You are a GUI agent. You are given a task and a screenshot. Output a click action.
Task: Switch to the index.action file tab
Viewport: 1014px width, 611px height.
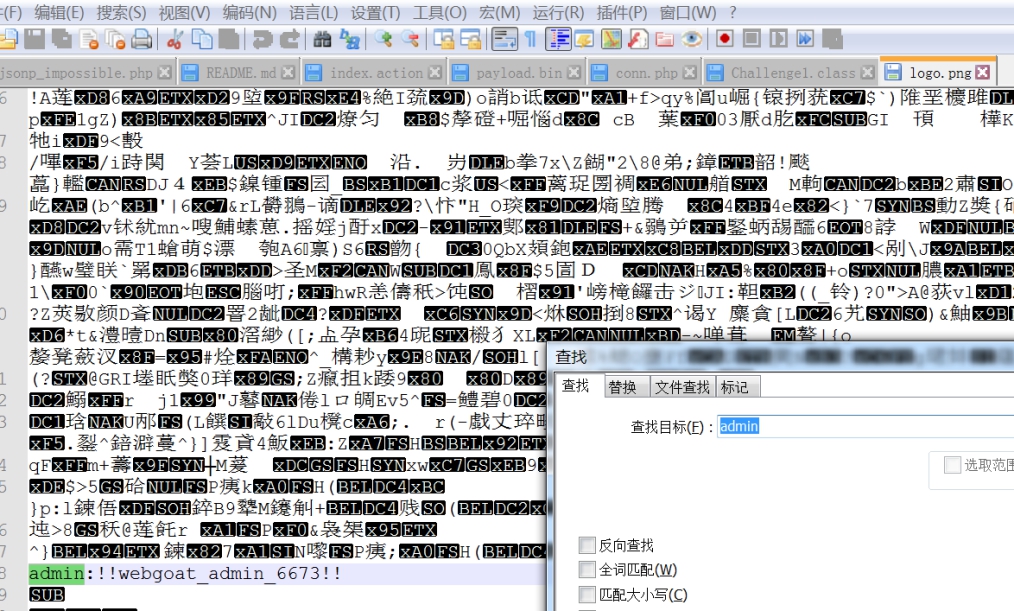376,72
